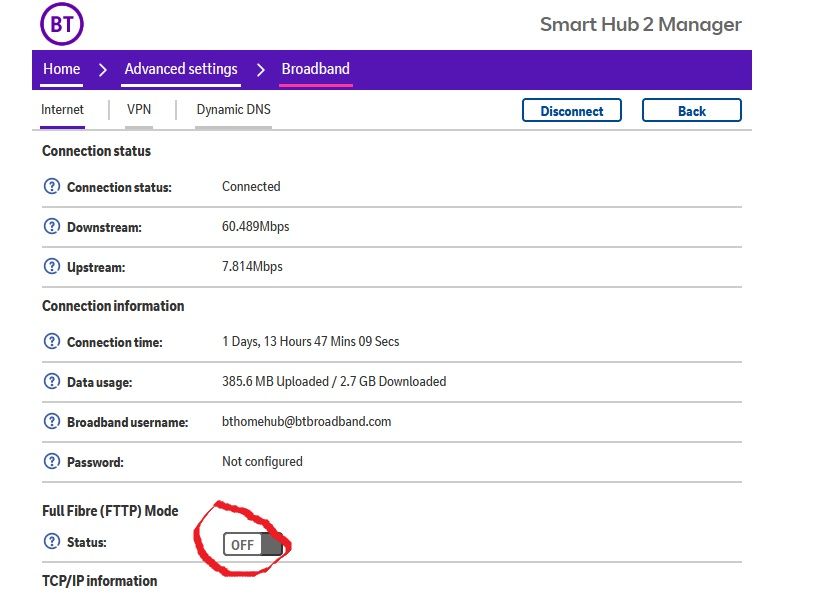The height and width of the screenshot is (595, 825).
Task: Open the Dynamic DNS tab
Action: pos(233,110)
